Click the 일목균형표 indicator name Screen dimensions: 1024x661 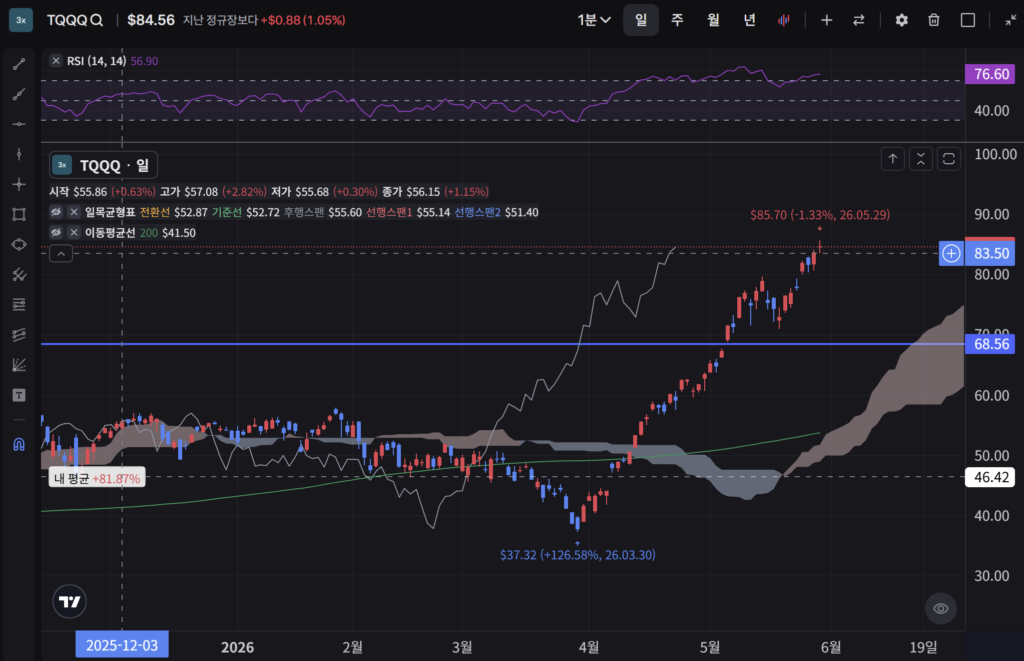[x=110, y=212]
